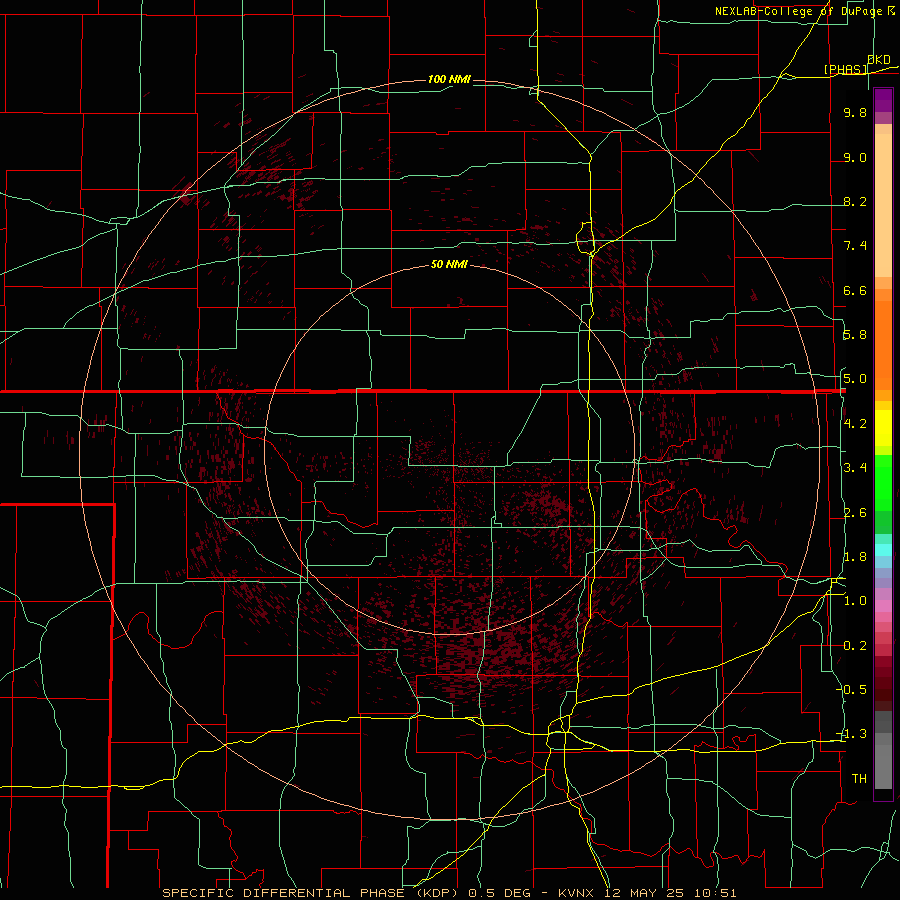The height and width of the screenshot is (900, 900).
Task: Pick the cyan color scale segment
Action: (883, 550)
